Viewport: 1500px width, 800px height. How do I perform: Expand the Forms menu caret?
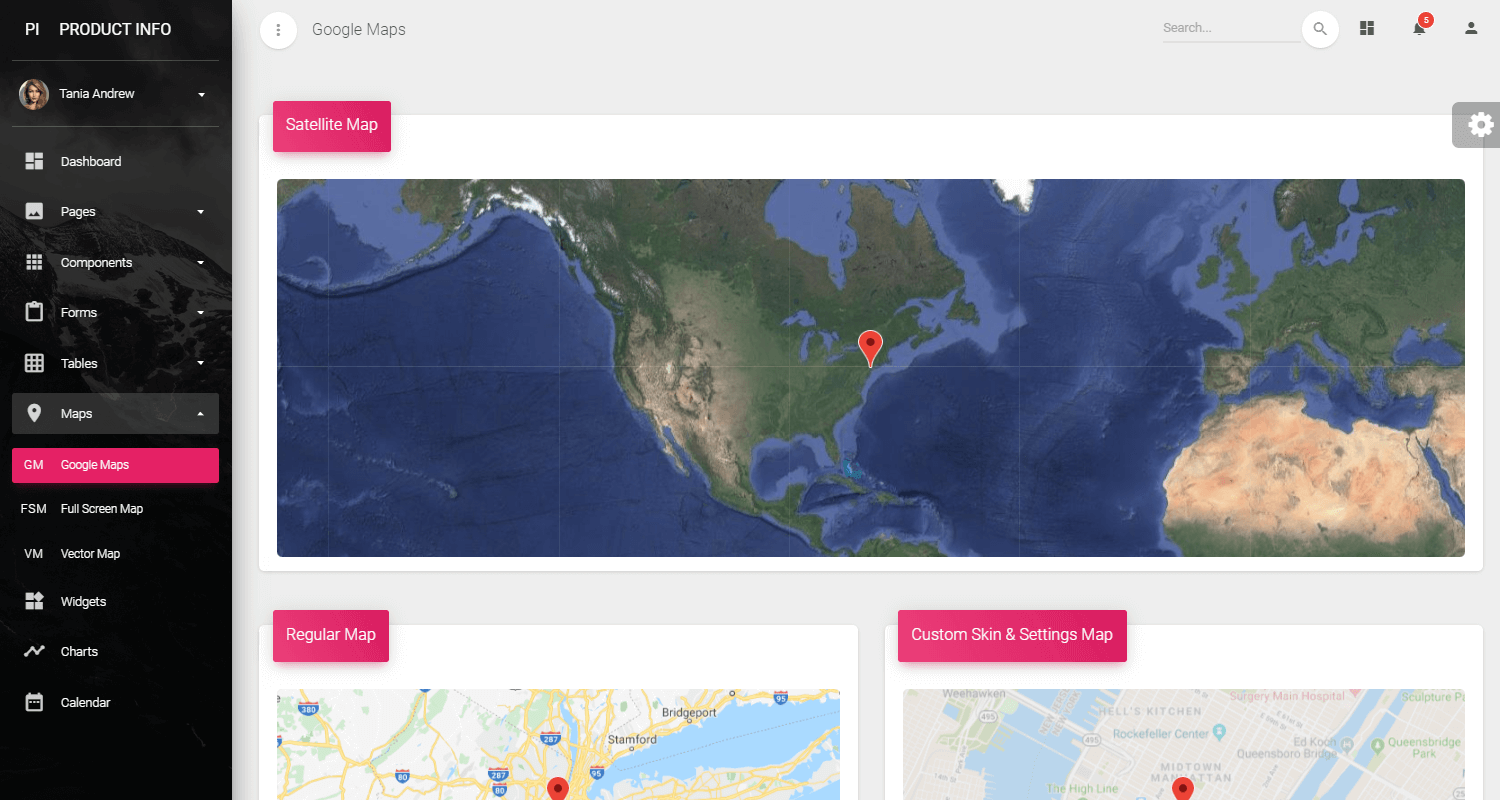[x=200, y=313]
